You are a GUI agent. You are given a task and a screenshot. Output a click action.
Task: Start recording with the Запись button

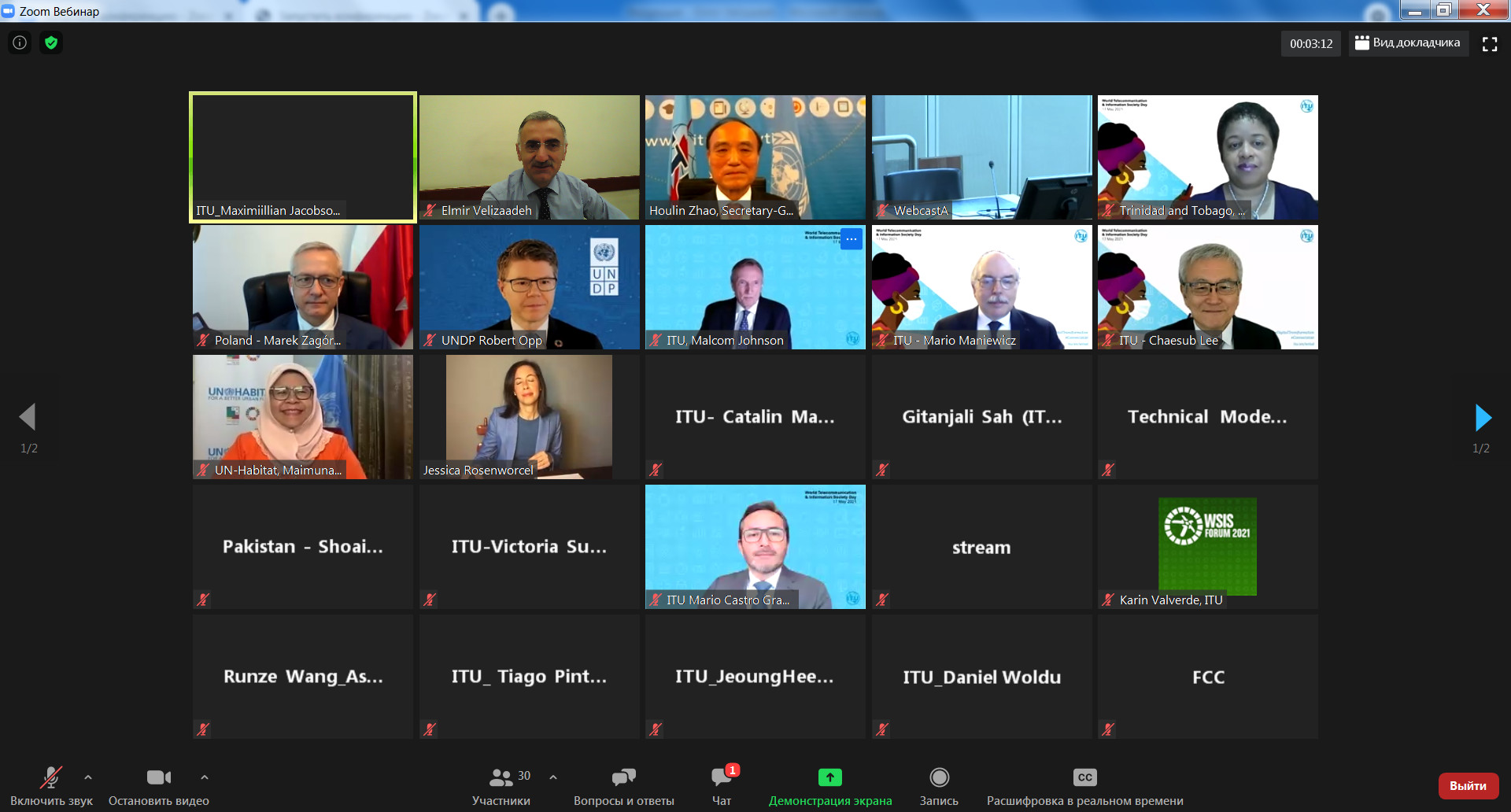point(939,786)
